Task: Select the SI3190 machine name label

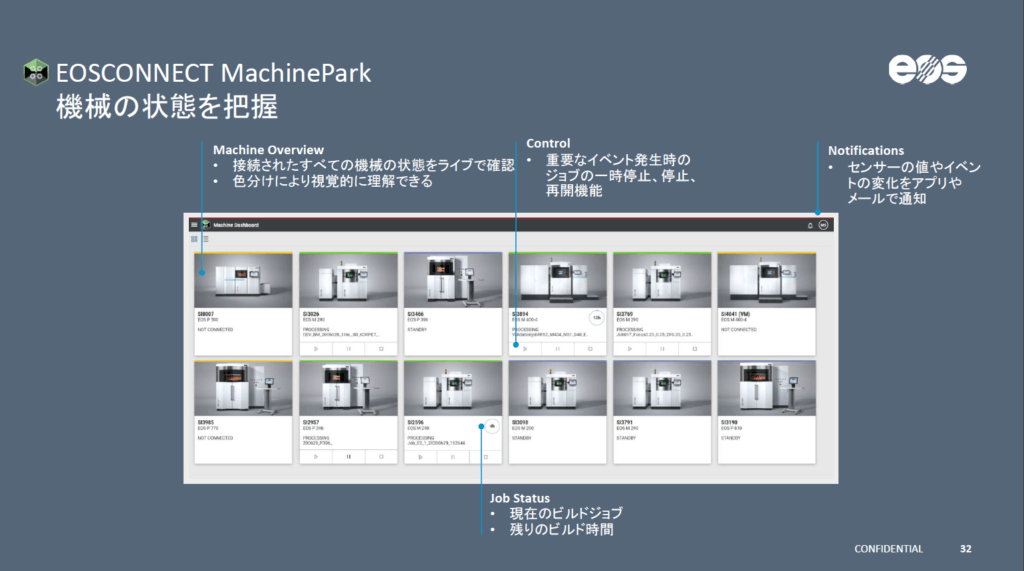Action: [729, 423]
